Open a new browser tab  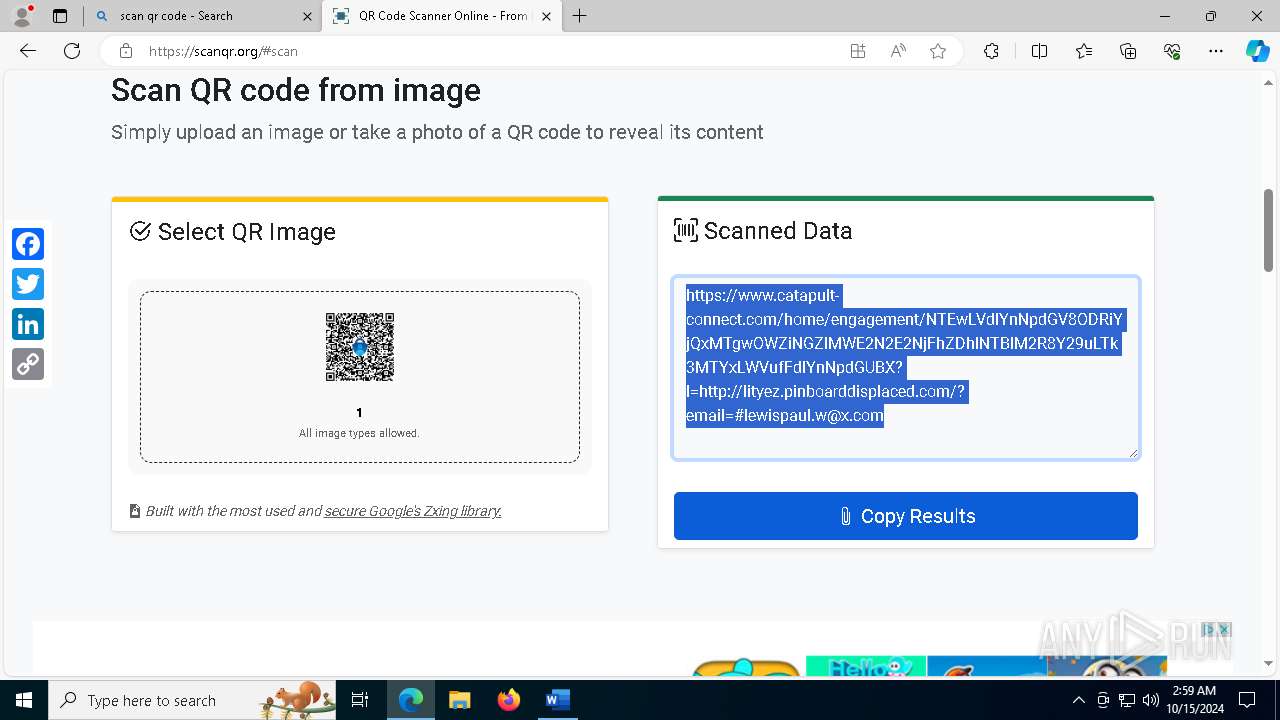click(x=579, y=16)
